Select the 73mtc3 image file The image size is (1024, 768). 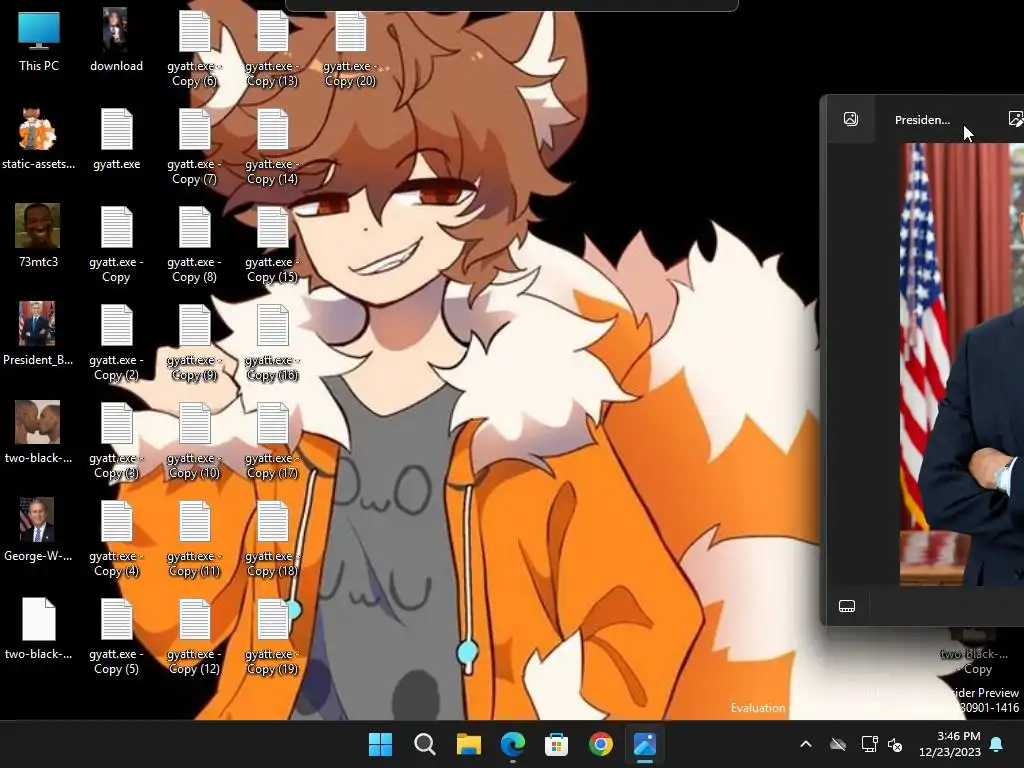38,236
